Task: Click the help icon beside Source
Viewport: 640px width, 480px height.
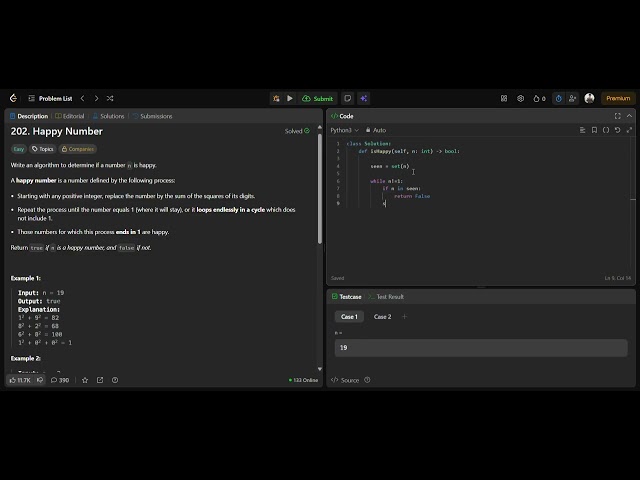Action: [x=367, y=380]
